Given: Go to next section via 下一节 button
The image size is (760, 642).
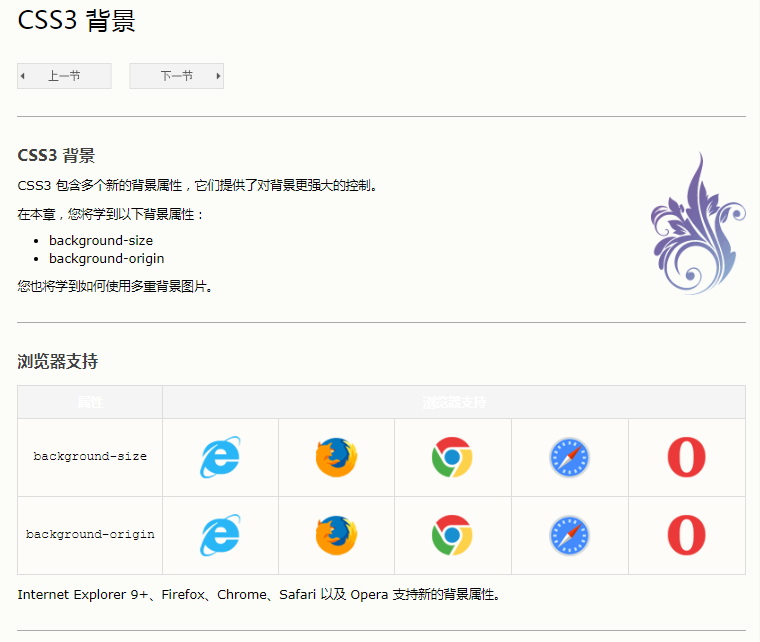Looking at the screenshot, I should click(176, 76).
